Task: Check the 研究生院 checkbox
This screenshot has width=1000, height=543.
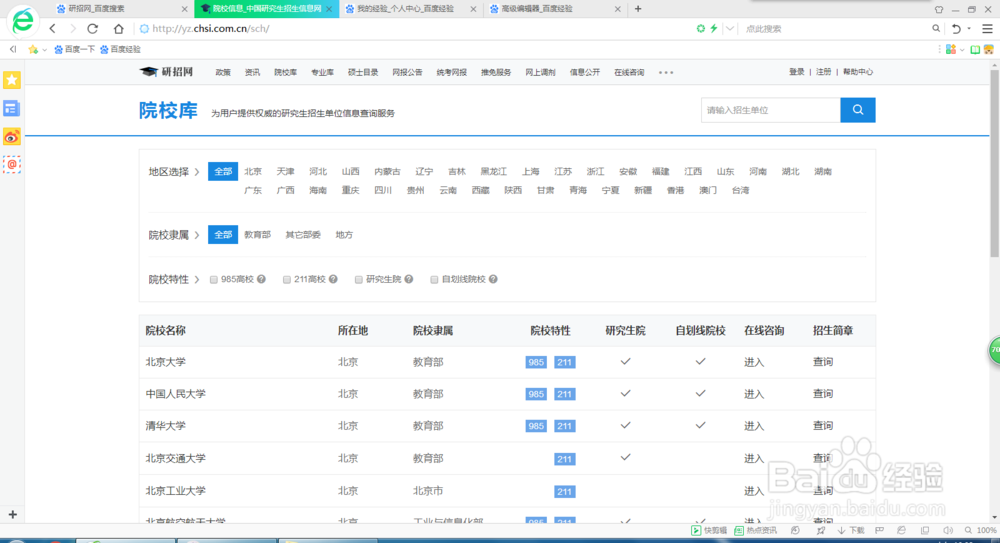Action: [358, 279]
